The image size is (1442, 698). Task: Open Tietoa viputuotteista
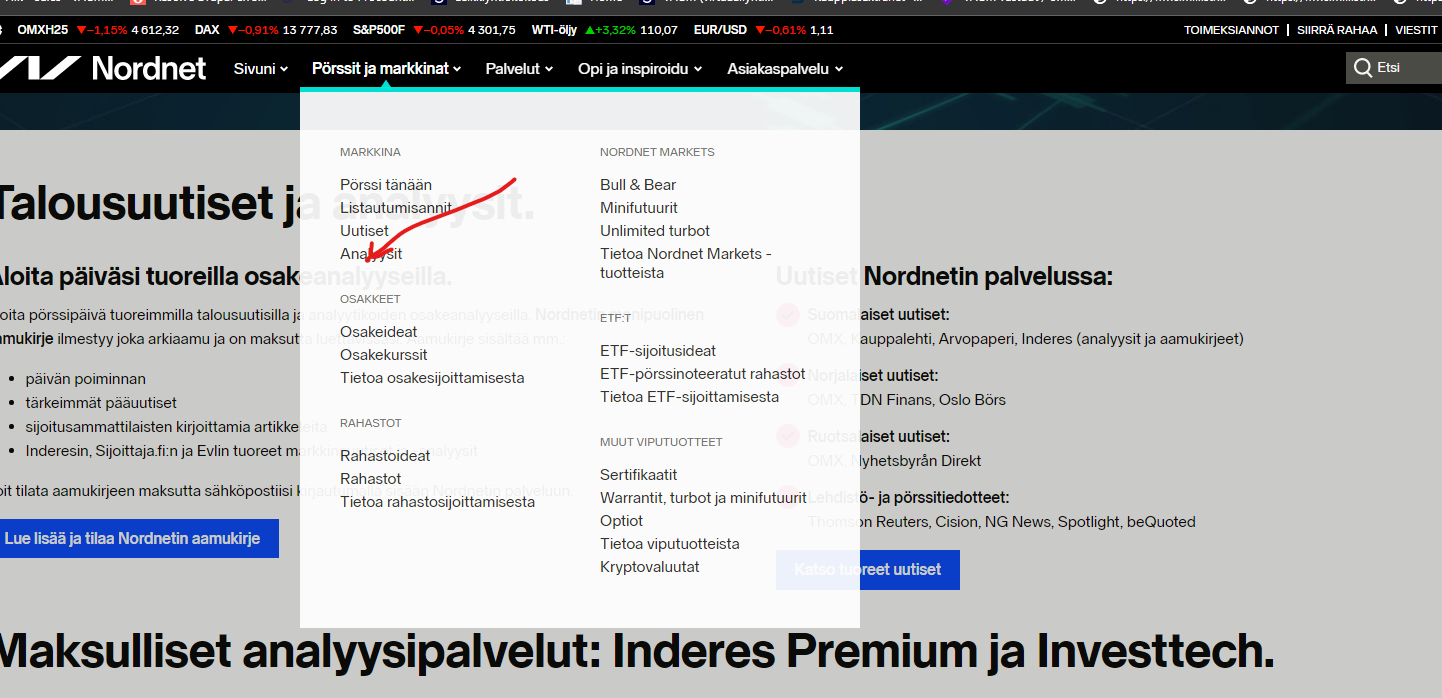[x=670, y=544]
